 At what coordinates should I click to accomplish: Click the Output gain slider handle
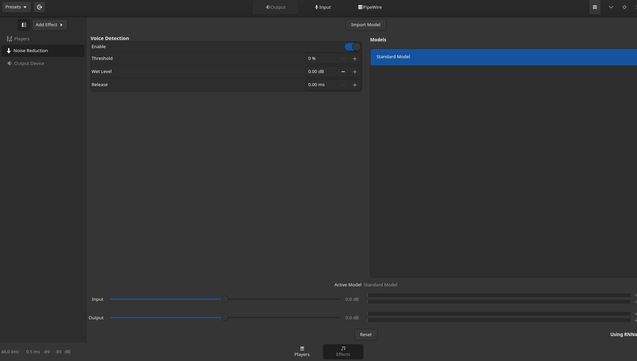225,318
